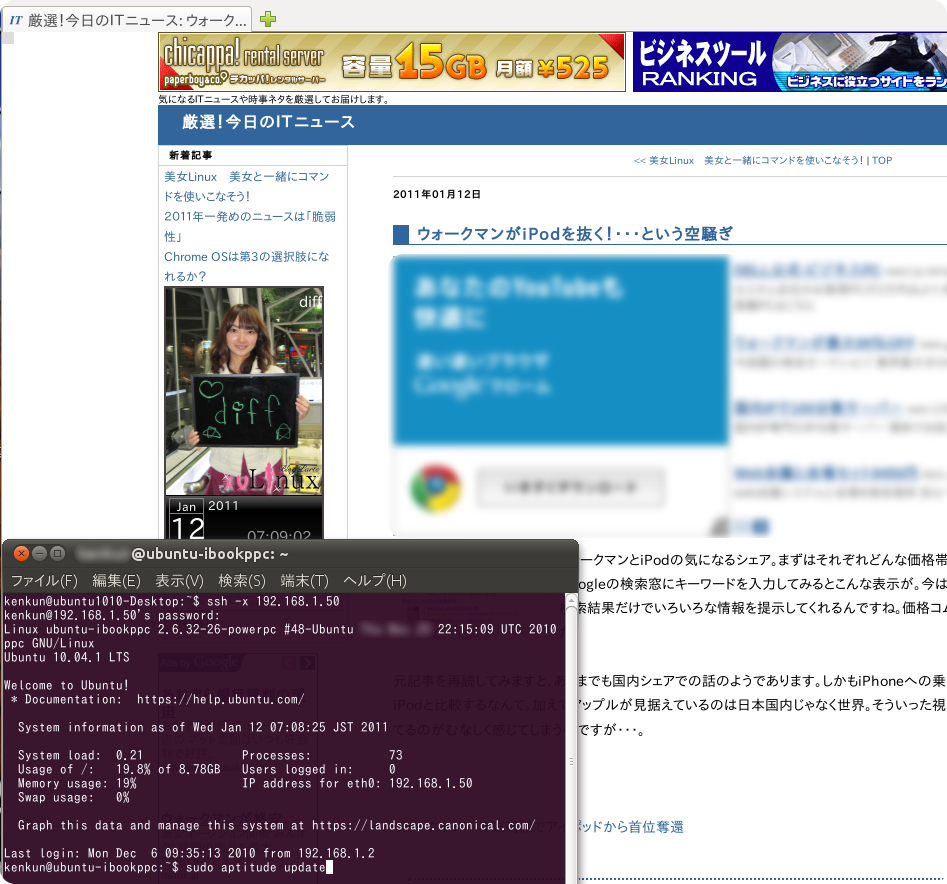Click IP address for eth0 value
The width and height of the screenshot is (947, 884).
(431, 783)
